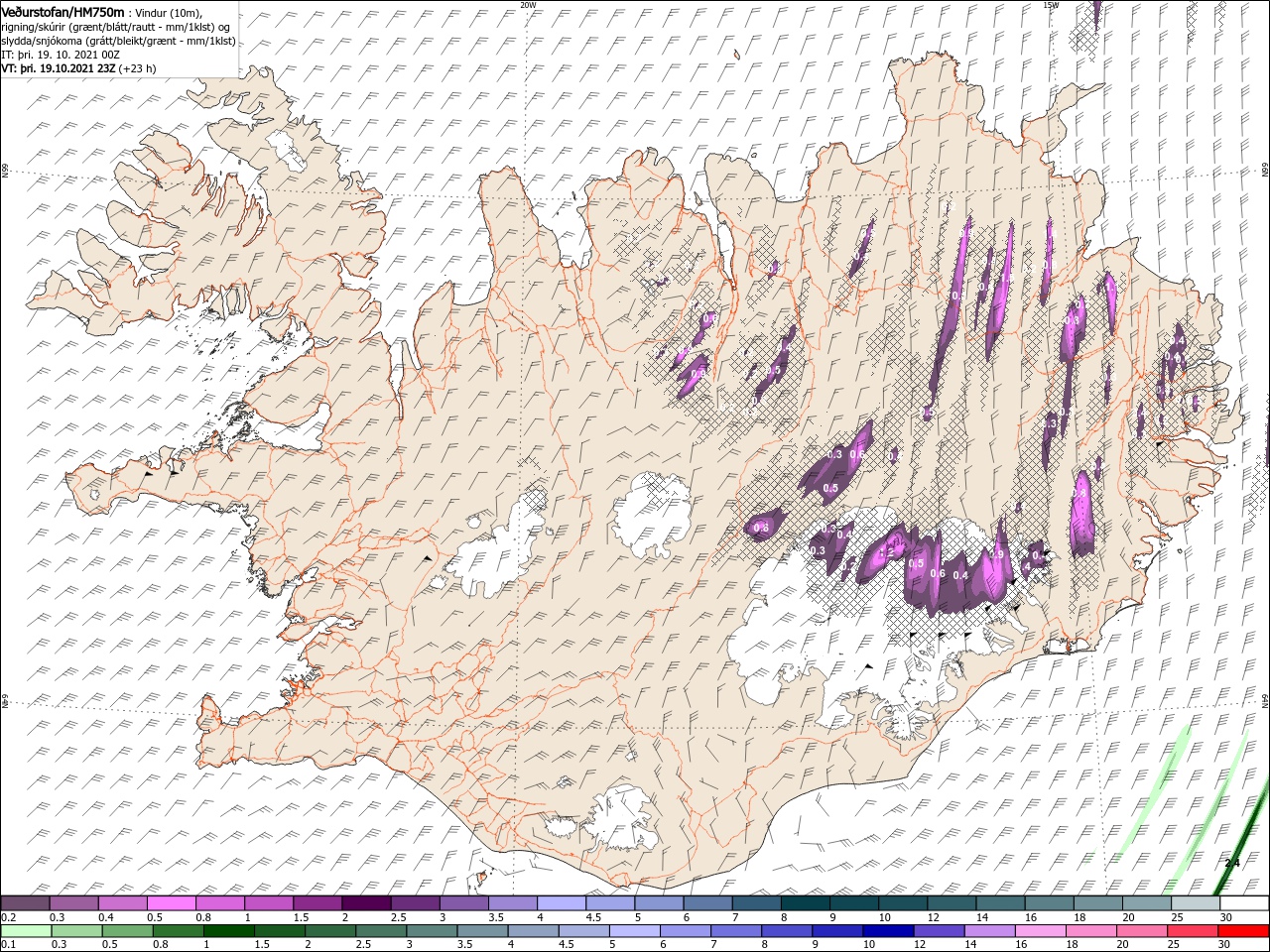Pick top-row legend swatch between 6 and 7
The image size is (1270, 952).
pyautogui.click(x=707, y=903)
